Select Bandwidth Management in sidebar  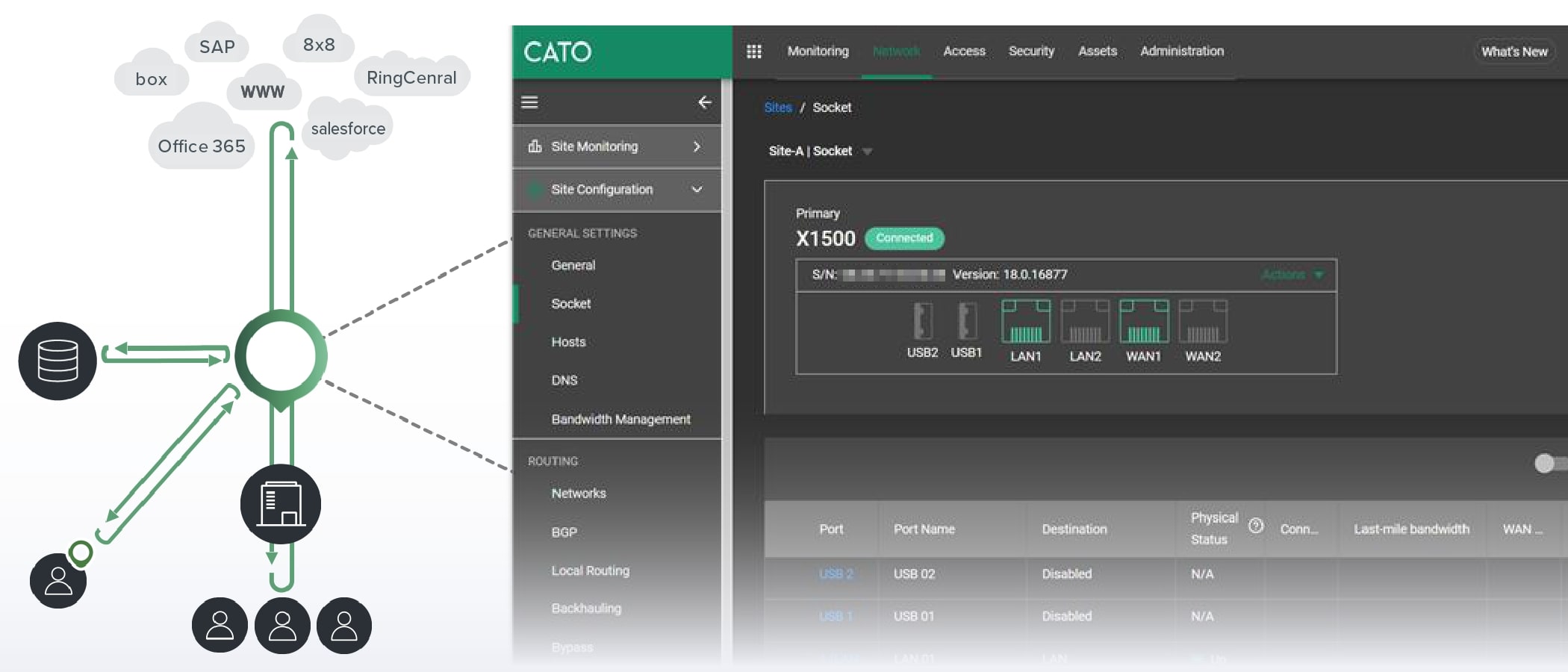tap(621, 420)
